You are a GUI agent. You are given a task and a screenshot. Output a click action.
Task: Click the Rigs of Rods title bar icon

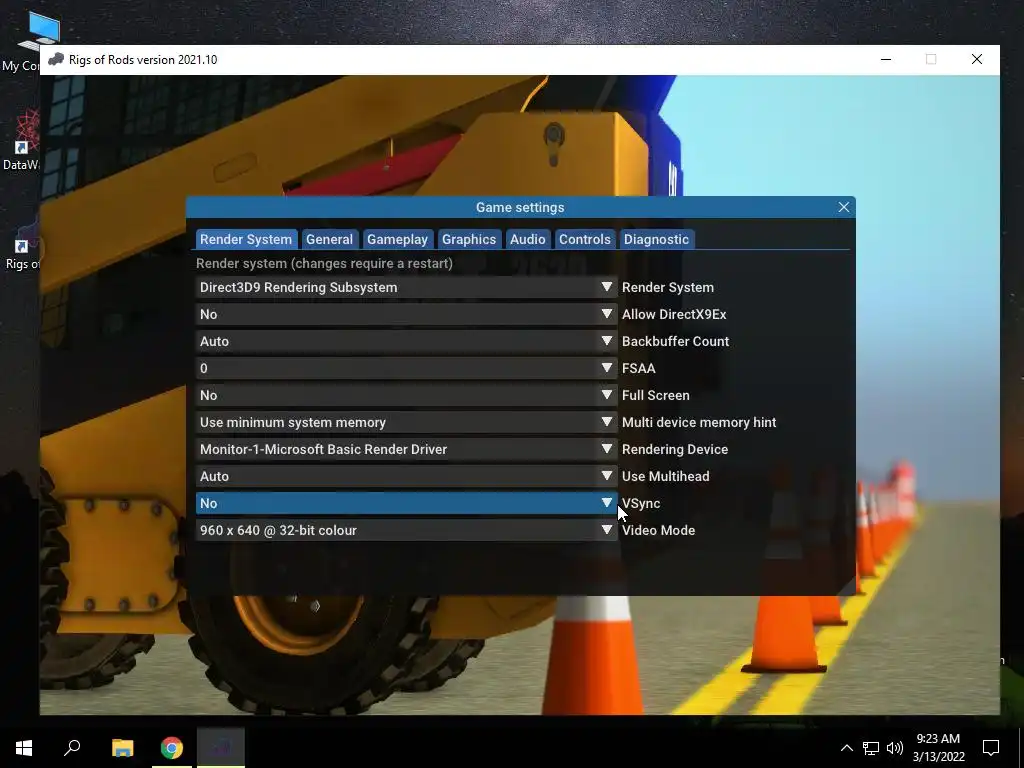click(56, 59)
